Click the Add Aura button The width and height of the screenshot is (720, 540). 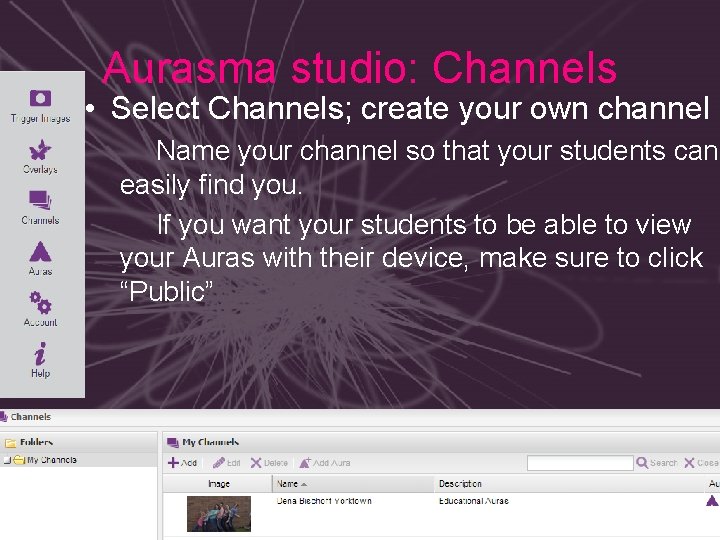pyautogui.click(x=325, y=463)
